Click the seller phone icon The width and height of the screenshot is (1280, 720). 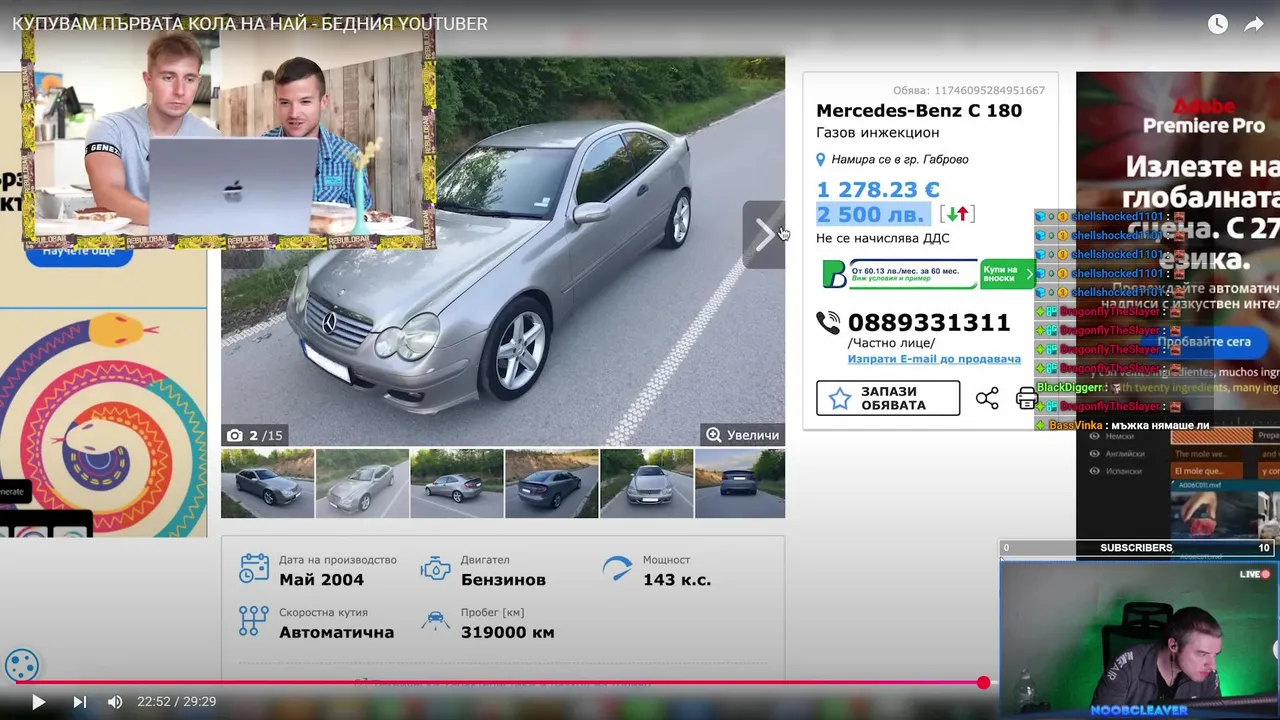(828, 322)
